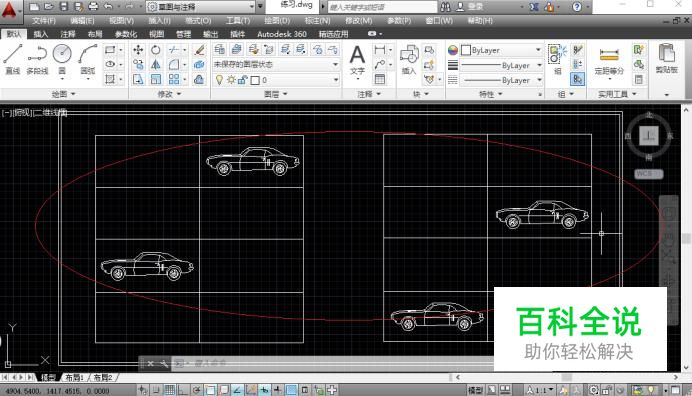Open the ByLayer linetype dropdown
Image resolution: width=692 pixels, height=396 pixels.
501,80
